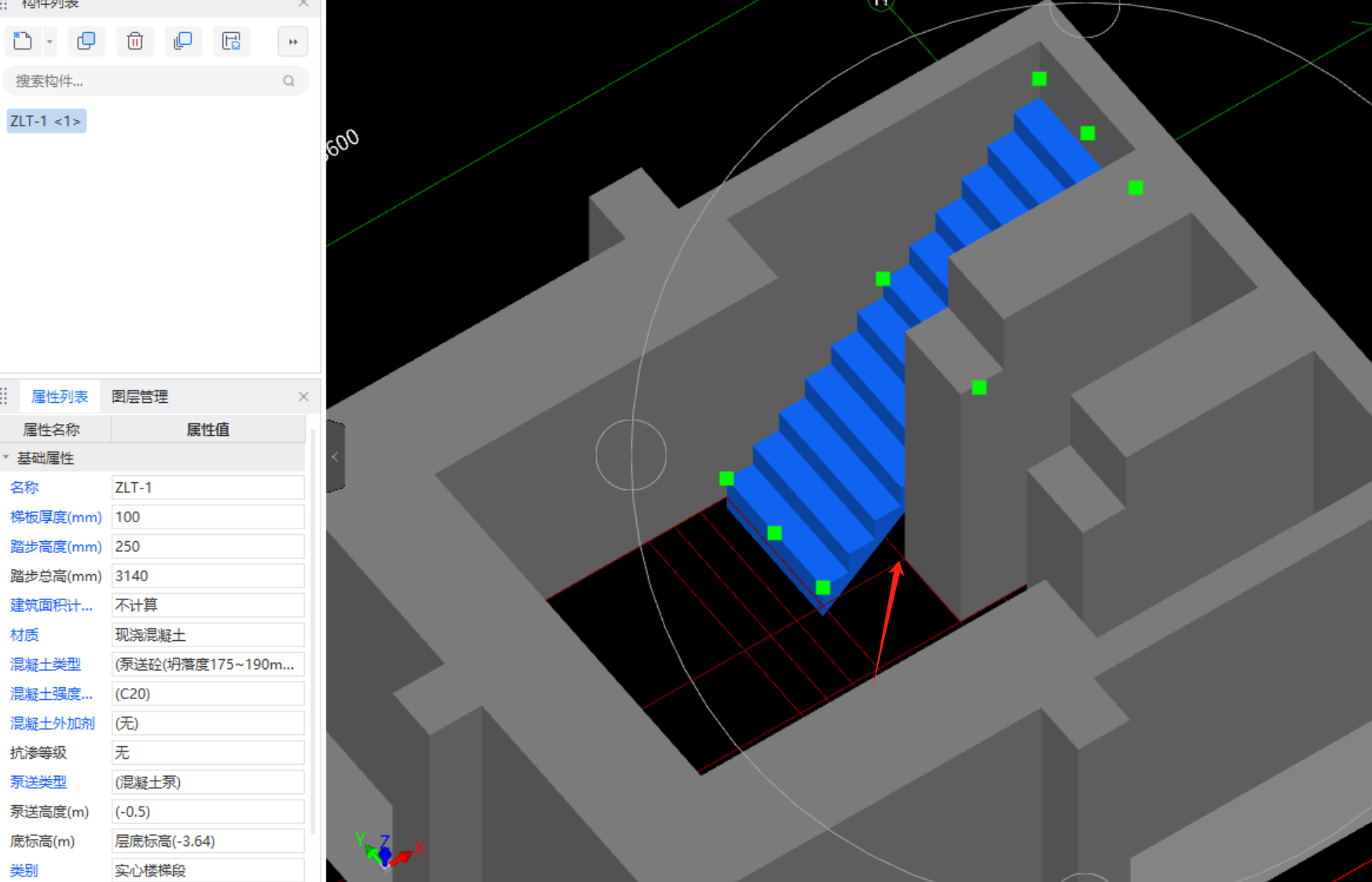Switch to 属性列表 tab
The width and height of the screenshot is (1372, 882).
pyautogui.click(x=60, y=397)
